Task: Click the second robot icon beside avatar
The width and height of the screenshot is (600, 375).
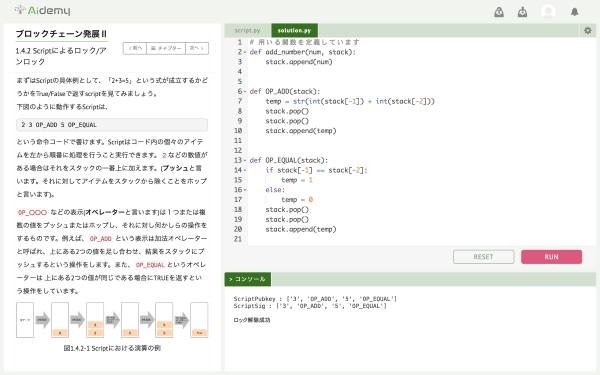Action: 522,12
